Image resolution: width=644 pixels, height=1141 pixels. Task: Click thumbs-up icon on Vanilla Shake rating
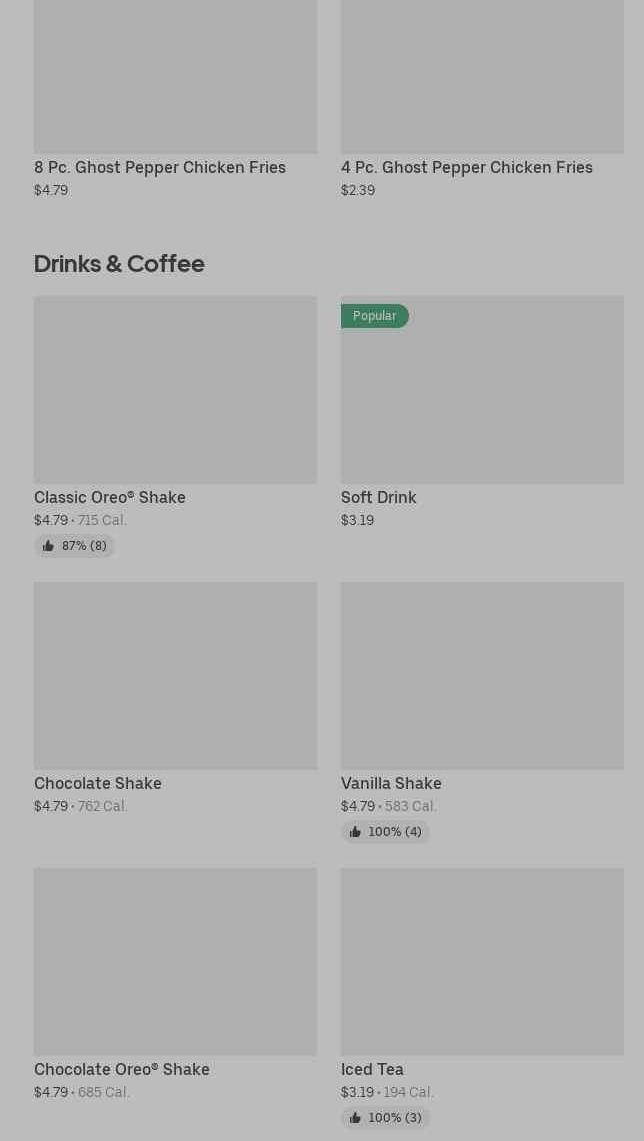click(355, 832)
